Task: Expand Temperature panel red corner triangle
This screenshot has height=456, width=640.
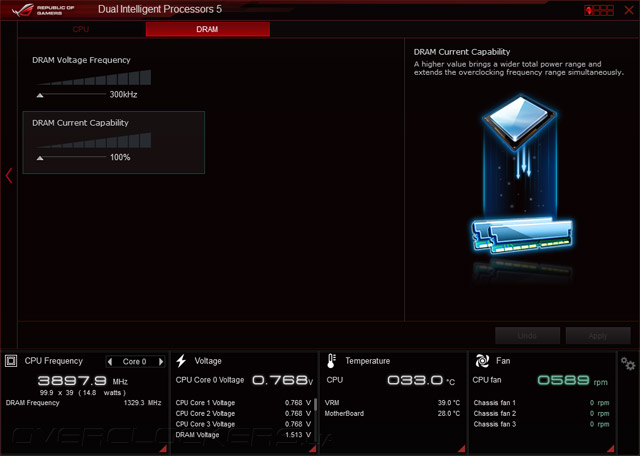Action: [x=462, y=449]
